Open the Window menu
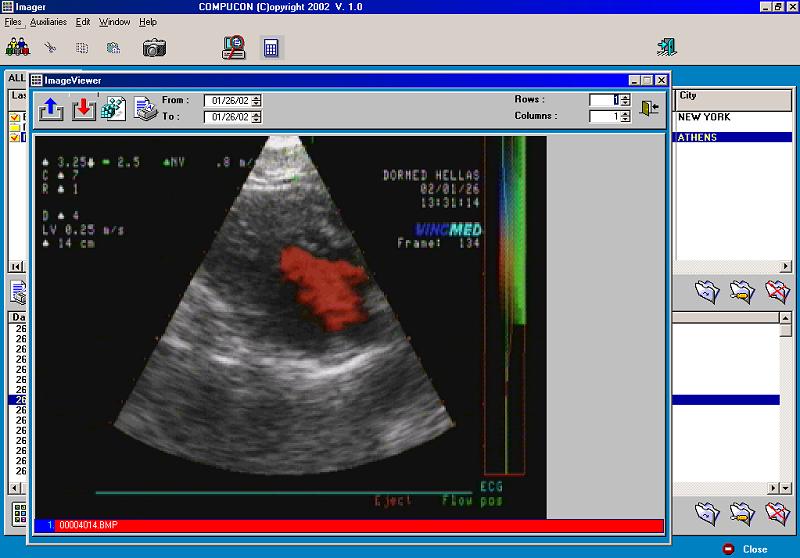The width and height of the screenshot is (800, 558). 114,22
